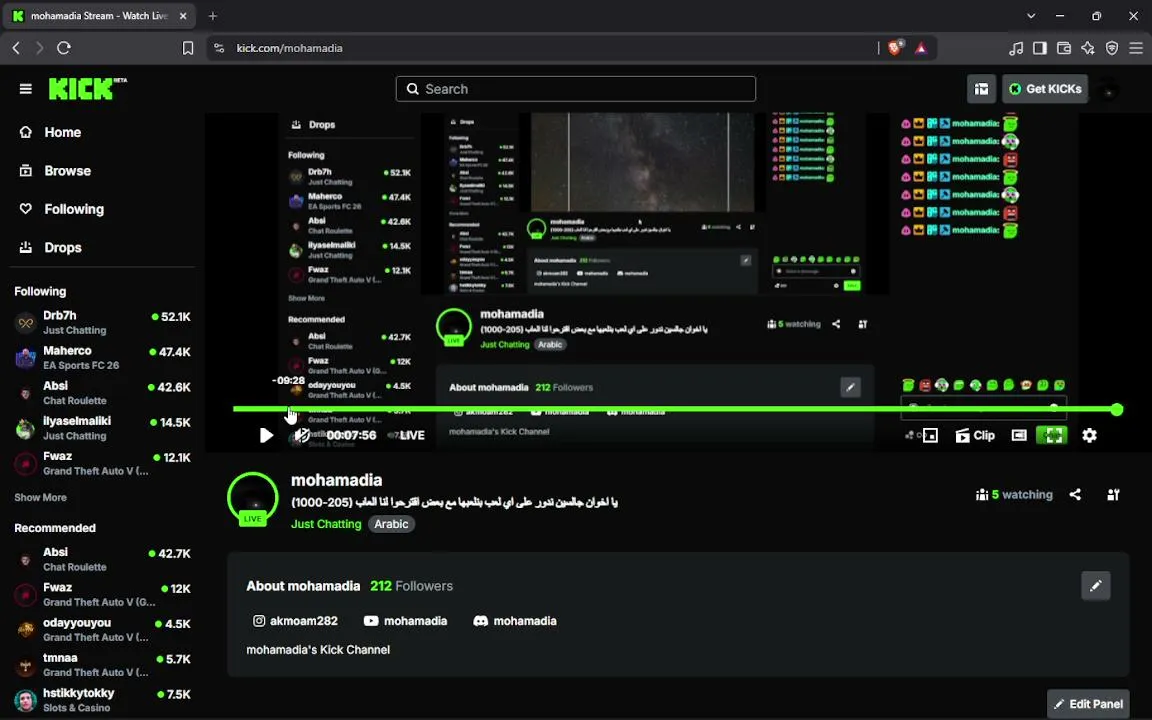Open the Brave Wallet icon

pyautogui.click(x=1064, y=48)
